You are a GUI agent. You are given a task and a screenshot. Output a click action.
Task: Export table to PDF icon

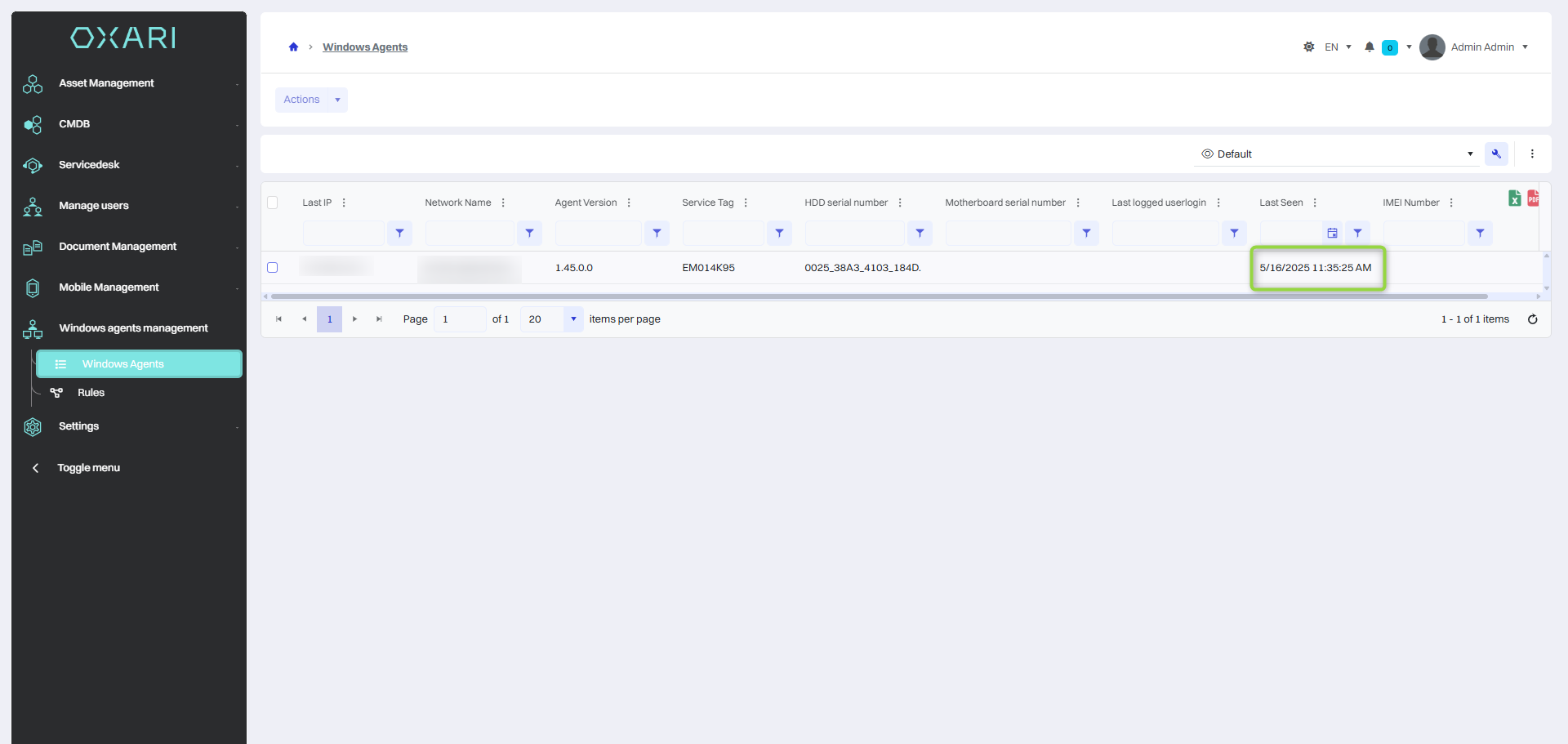click(x=1533, y=198)
